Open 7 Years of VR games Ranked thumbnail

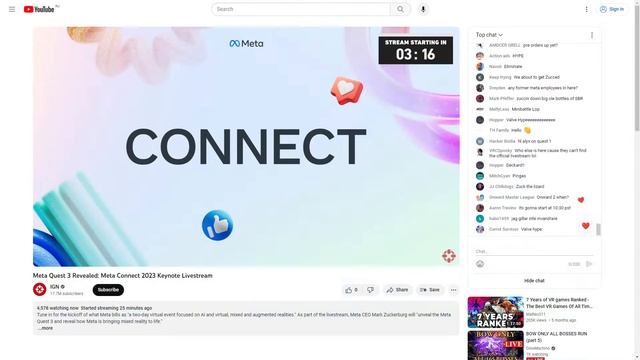click(x=496, y=312)
